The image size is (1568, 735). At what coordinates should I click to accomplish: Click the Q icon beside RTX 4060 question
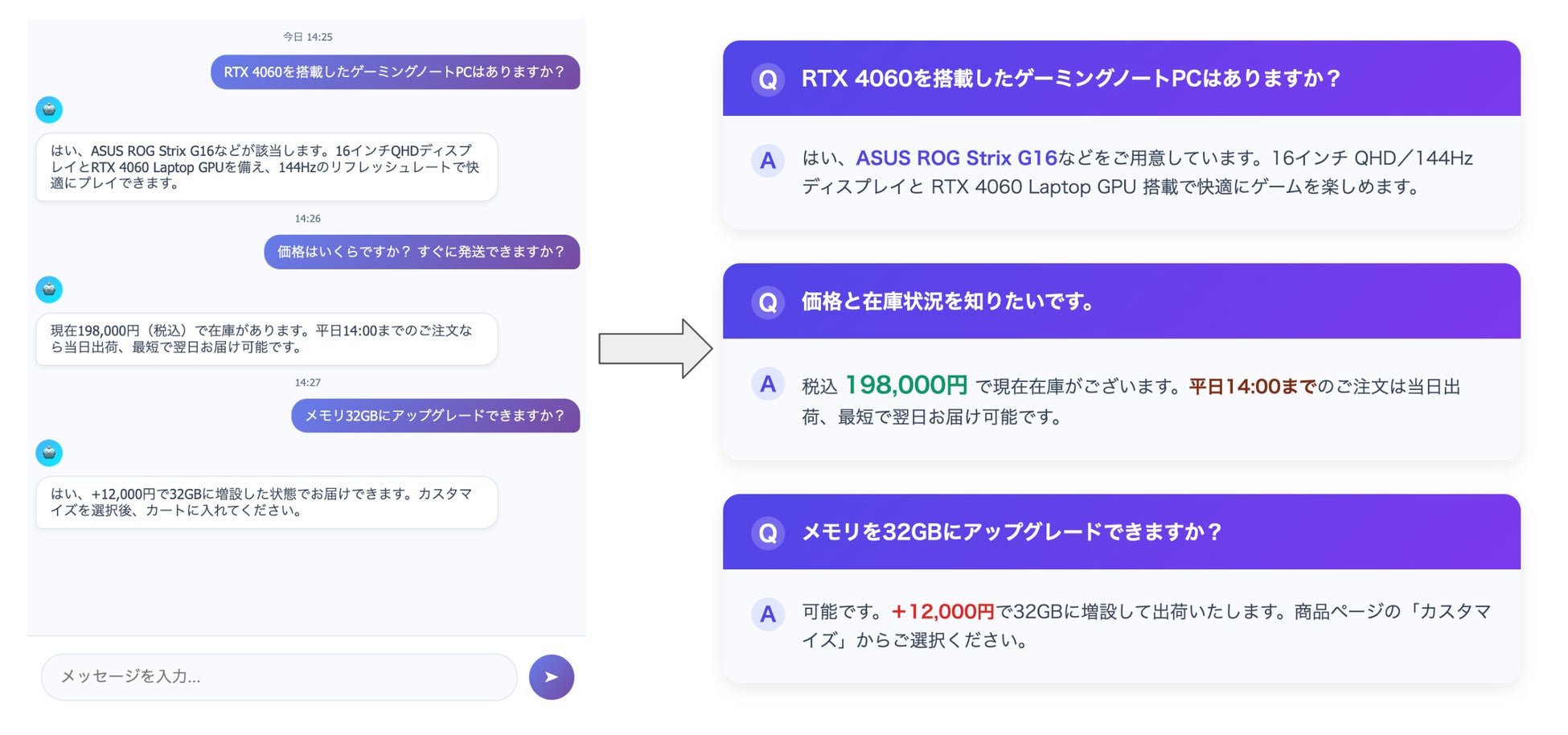[768, 80]
